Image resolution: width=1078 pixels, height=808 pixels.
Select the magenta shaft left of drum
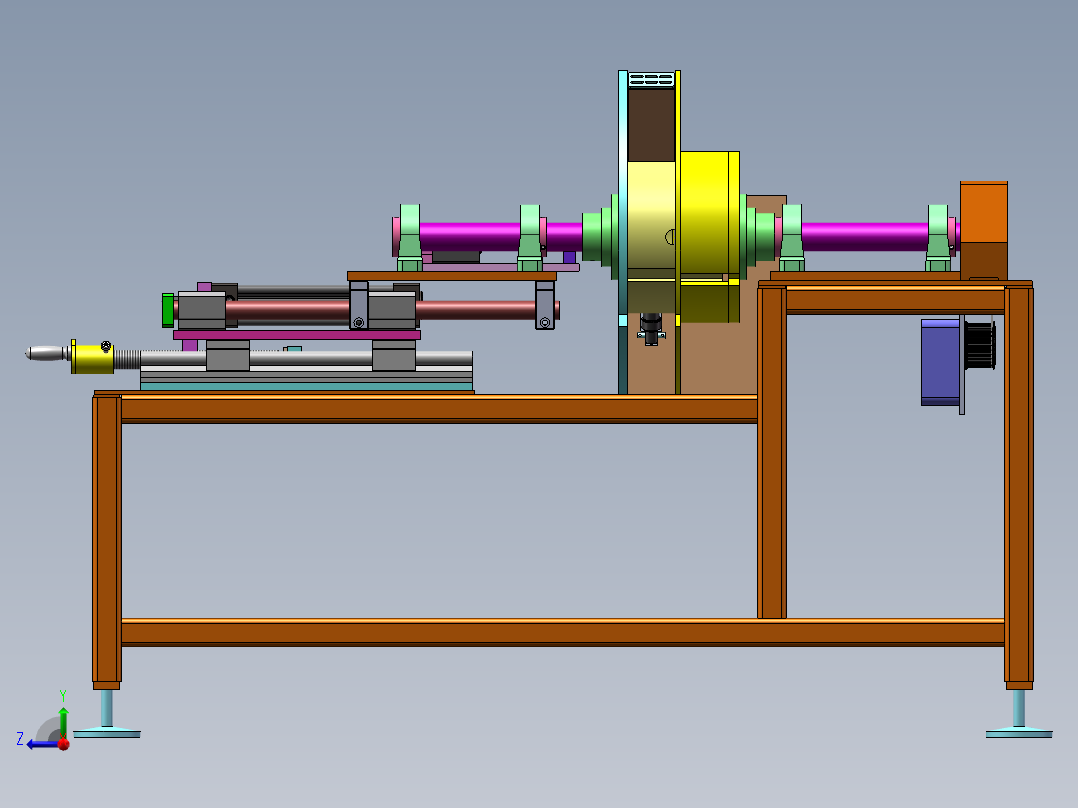[x=470, y=236]
